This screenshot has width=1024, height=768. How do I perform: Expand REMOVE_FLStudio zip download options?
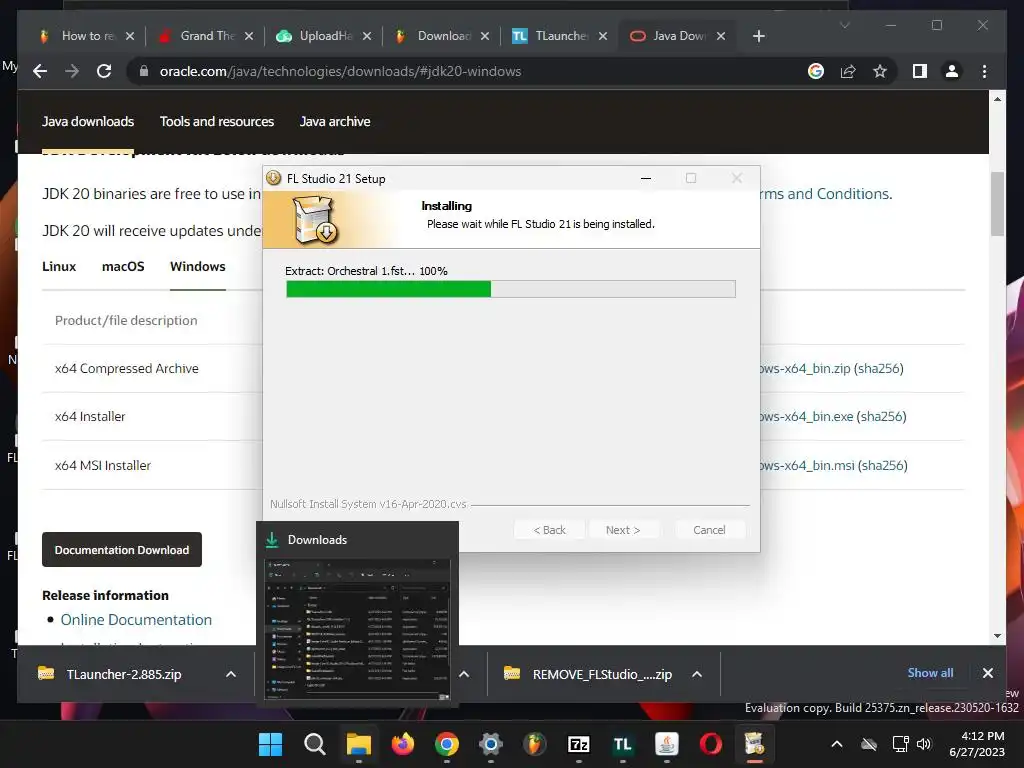[697, 674]
